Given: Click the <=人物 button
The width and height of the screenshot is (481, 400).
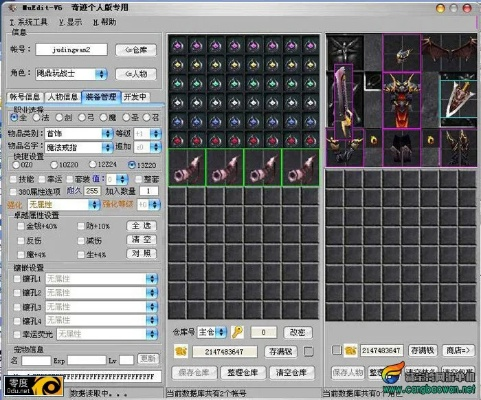Looking at the screenshot, I should 136,74.
